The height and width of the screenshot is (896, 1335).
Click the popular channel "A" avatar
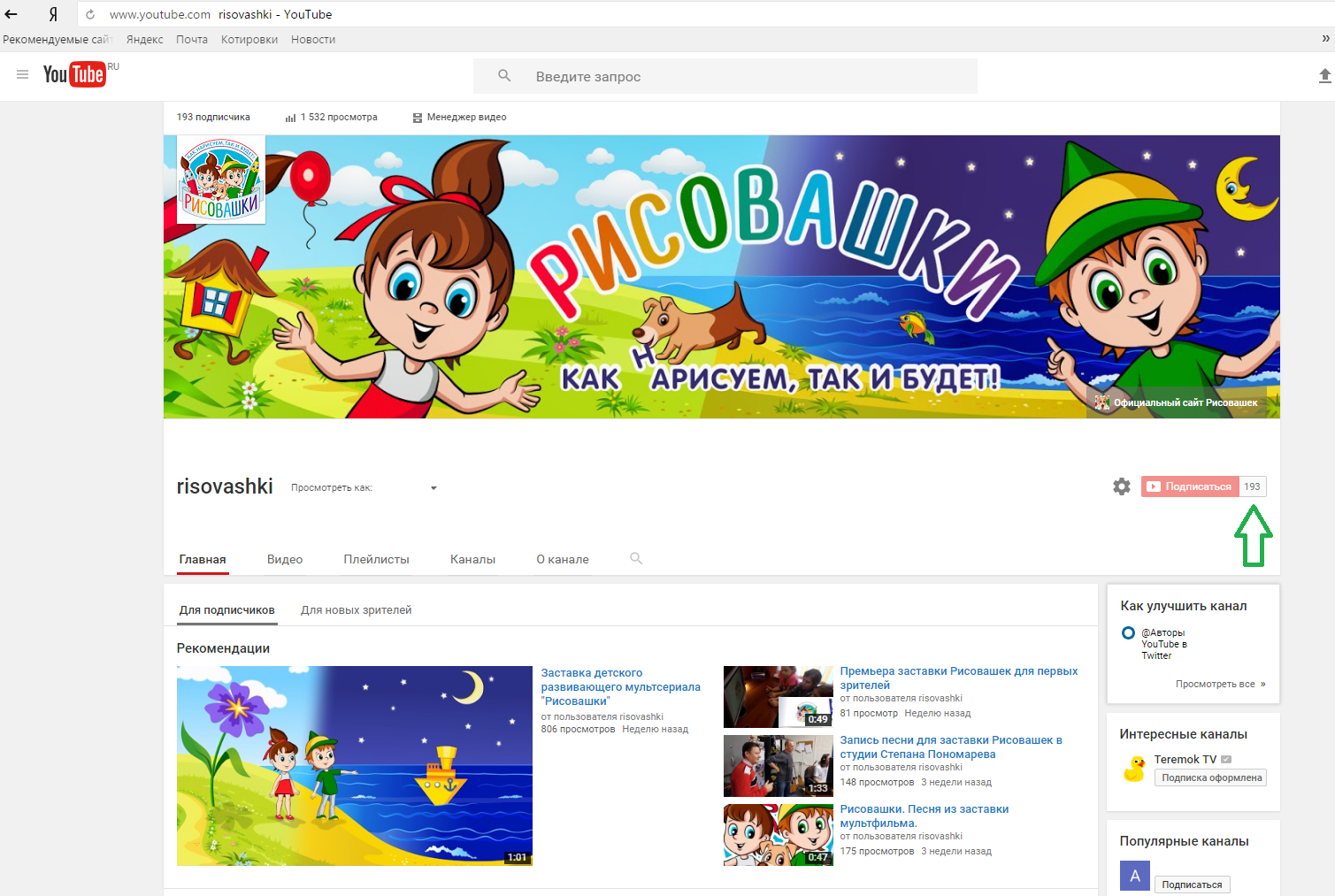click(1135, 876)
